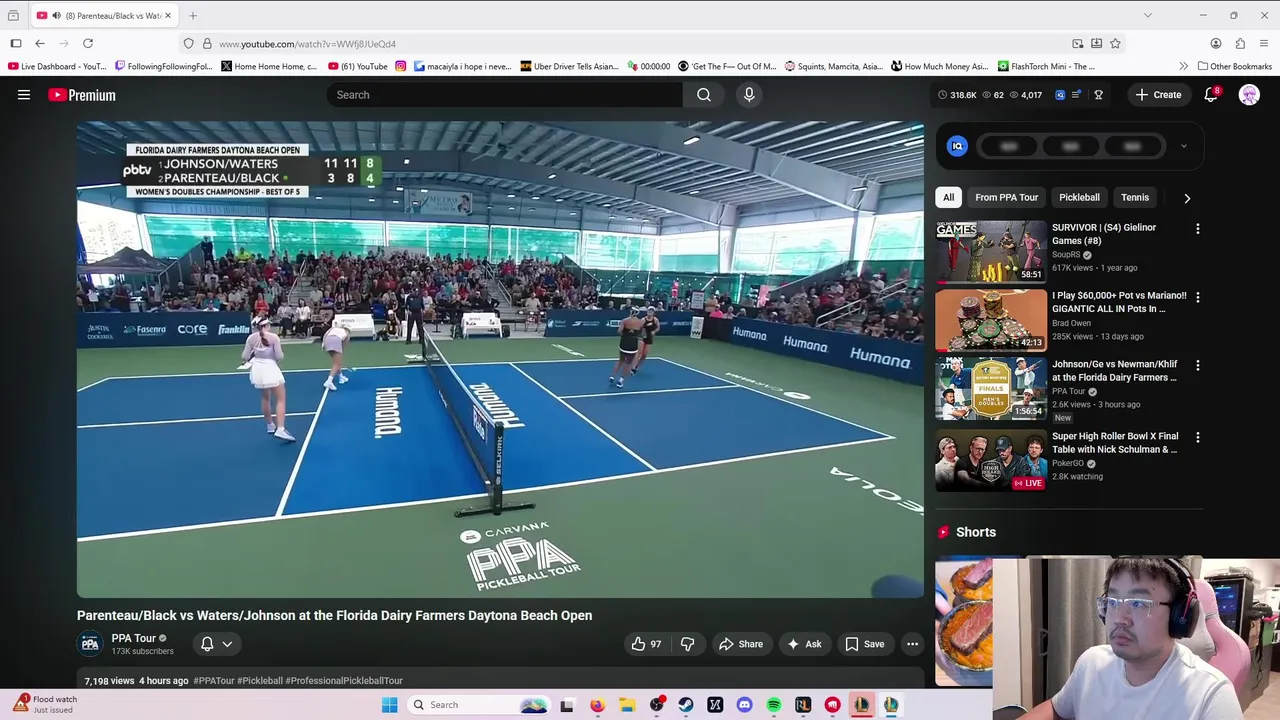Open browser extensions puzzle icon
This screenshot has width=1280, height=720.
(1240, 43)
